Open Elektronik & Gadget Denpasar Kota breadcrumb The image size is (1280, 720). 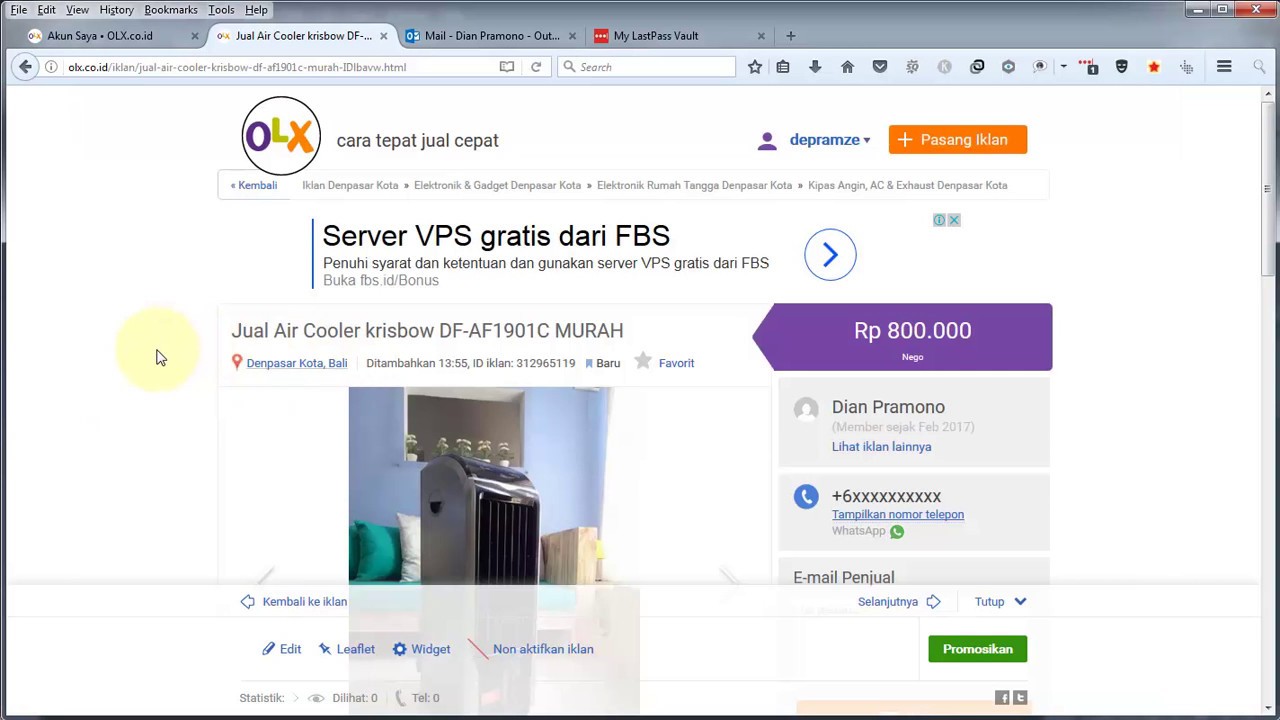[497, 185]
